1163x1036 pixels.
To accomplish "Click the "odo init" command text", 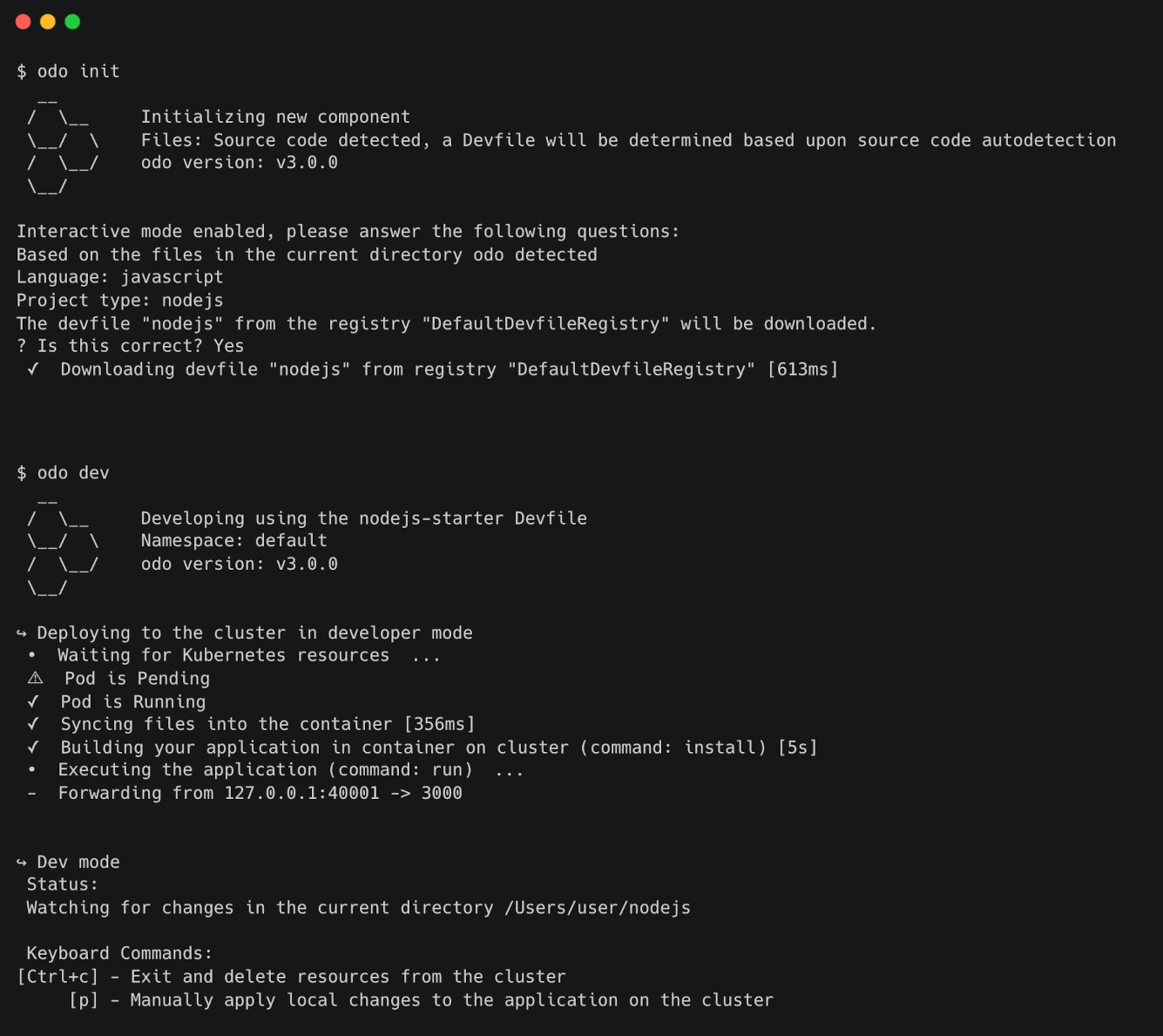I will point(78,71).
